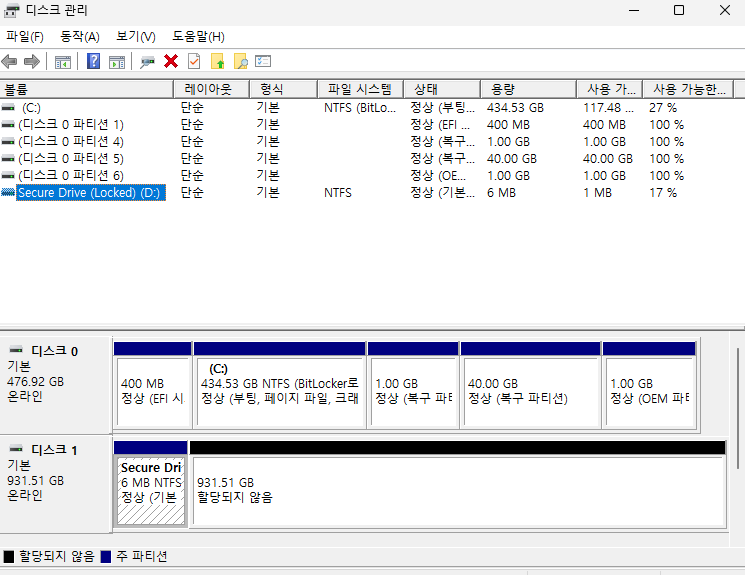This screenshot has height=575, width=745.
Task: Select the Secure Dri 6 MB NTFS block
Action: [x=151, y=484]
